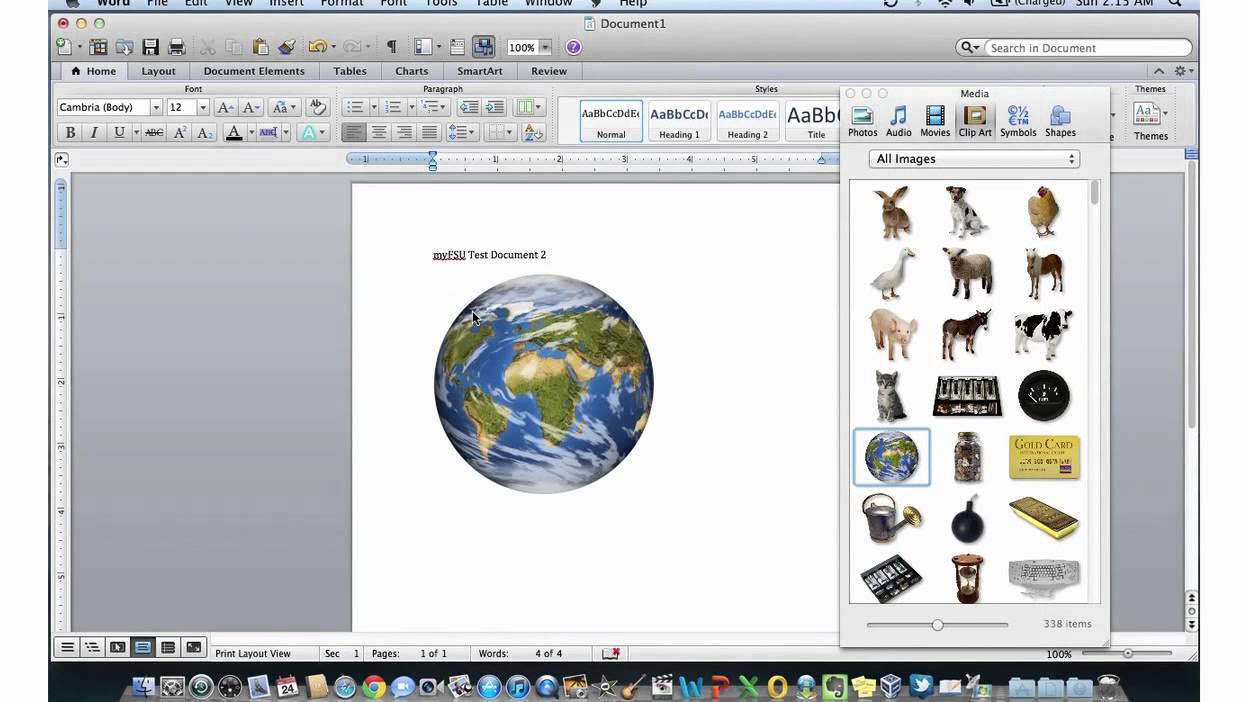
Task: Click the font color A swatch
Action: pyautogui.click(x=234, y=132)
